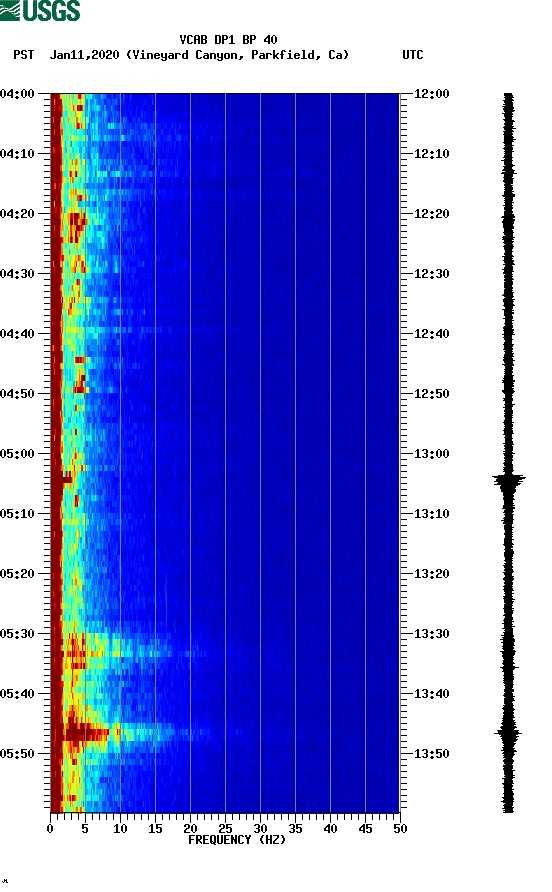Click the 05:20 PST time label

[17, 573]
